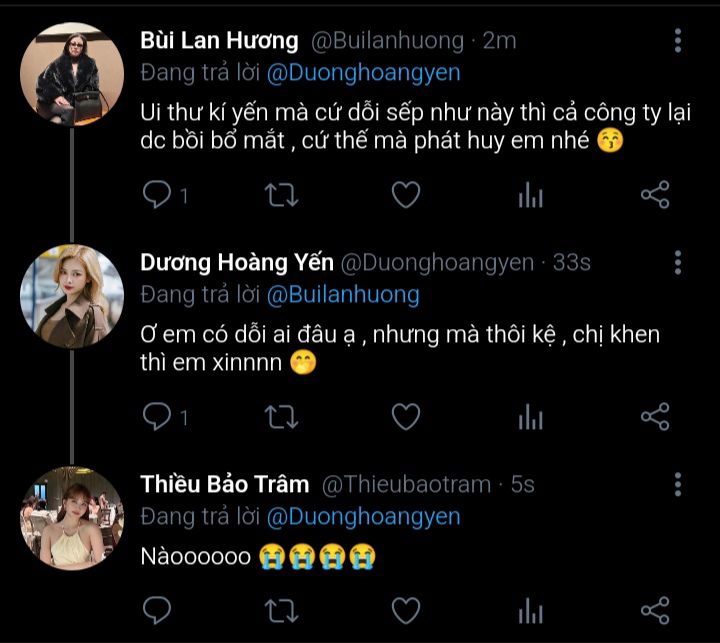720x643 pixels.
Task: Open more options on Thiều Bảo Trâm's tweet
Action: click(678, 485)
